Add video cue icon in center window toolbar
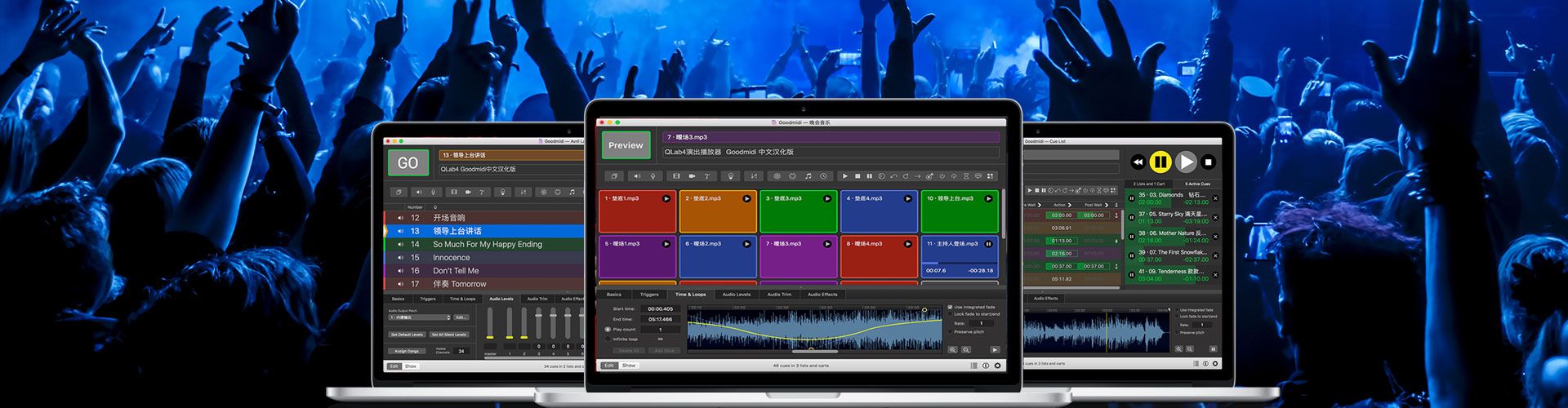This screenshot has width=1568, height=408. coord(676,176)
